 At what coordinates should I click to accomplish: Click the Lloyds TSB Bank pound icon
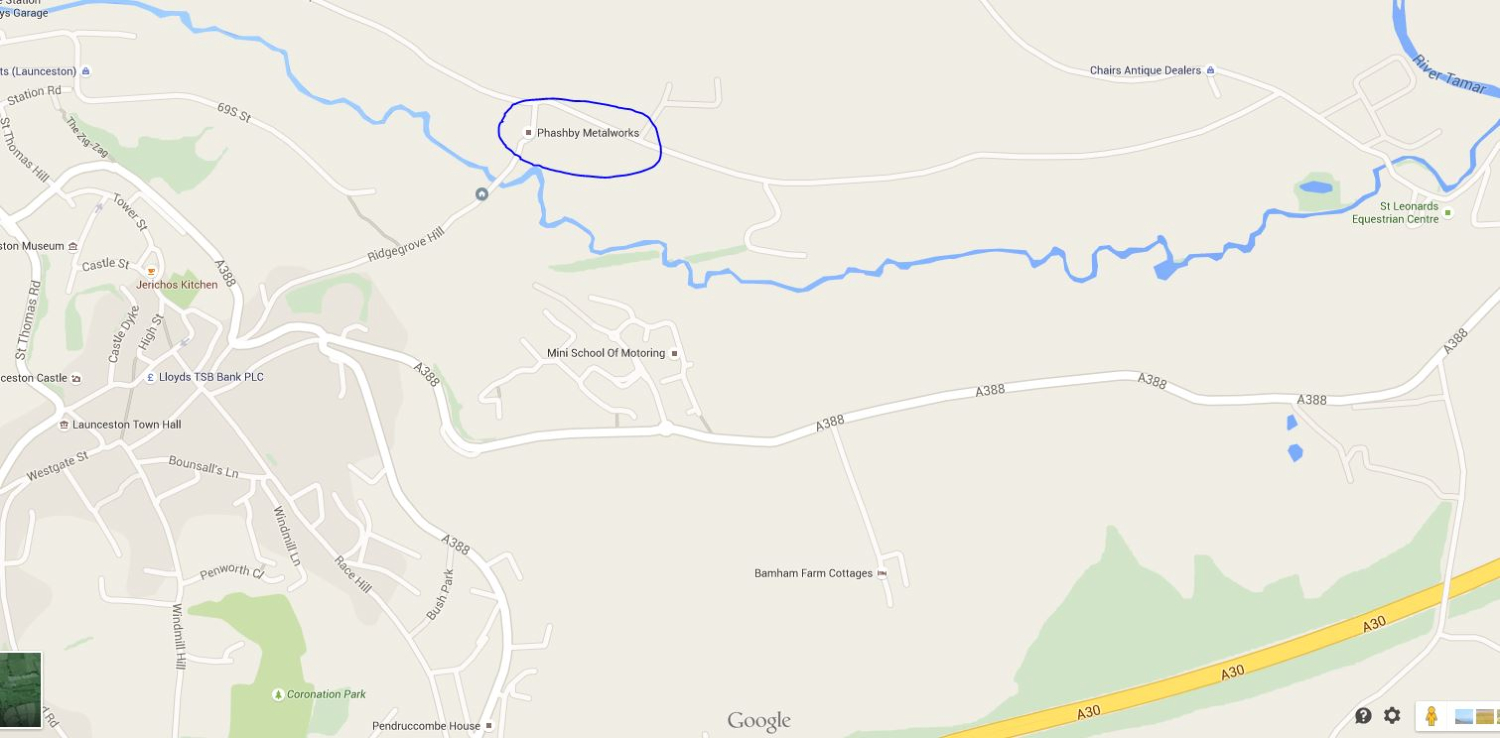click(150, 377)
